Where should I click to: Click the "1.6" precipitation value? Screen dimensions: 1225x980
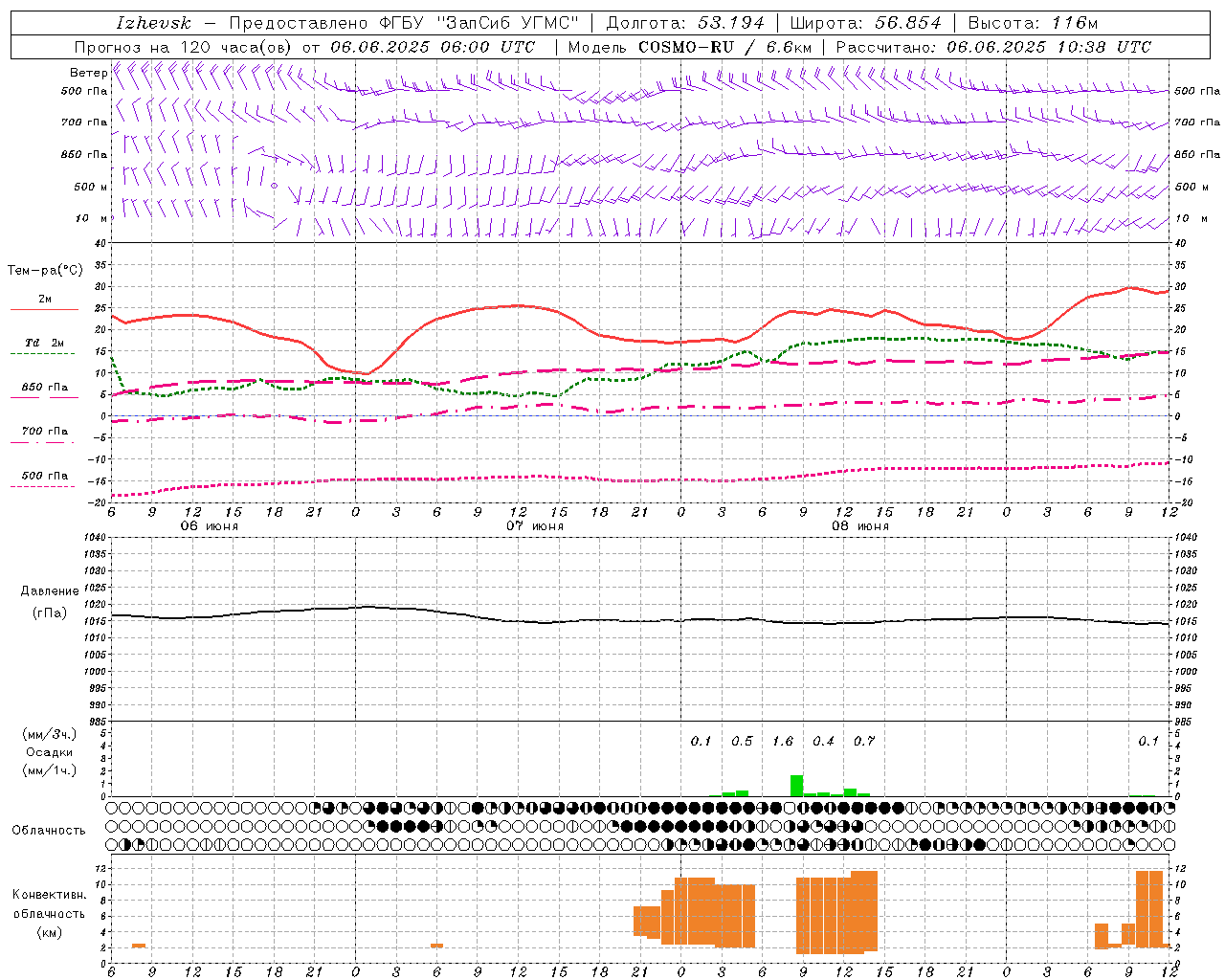[783, 742]
